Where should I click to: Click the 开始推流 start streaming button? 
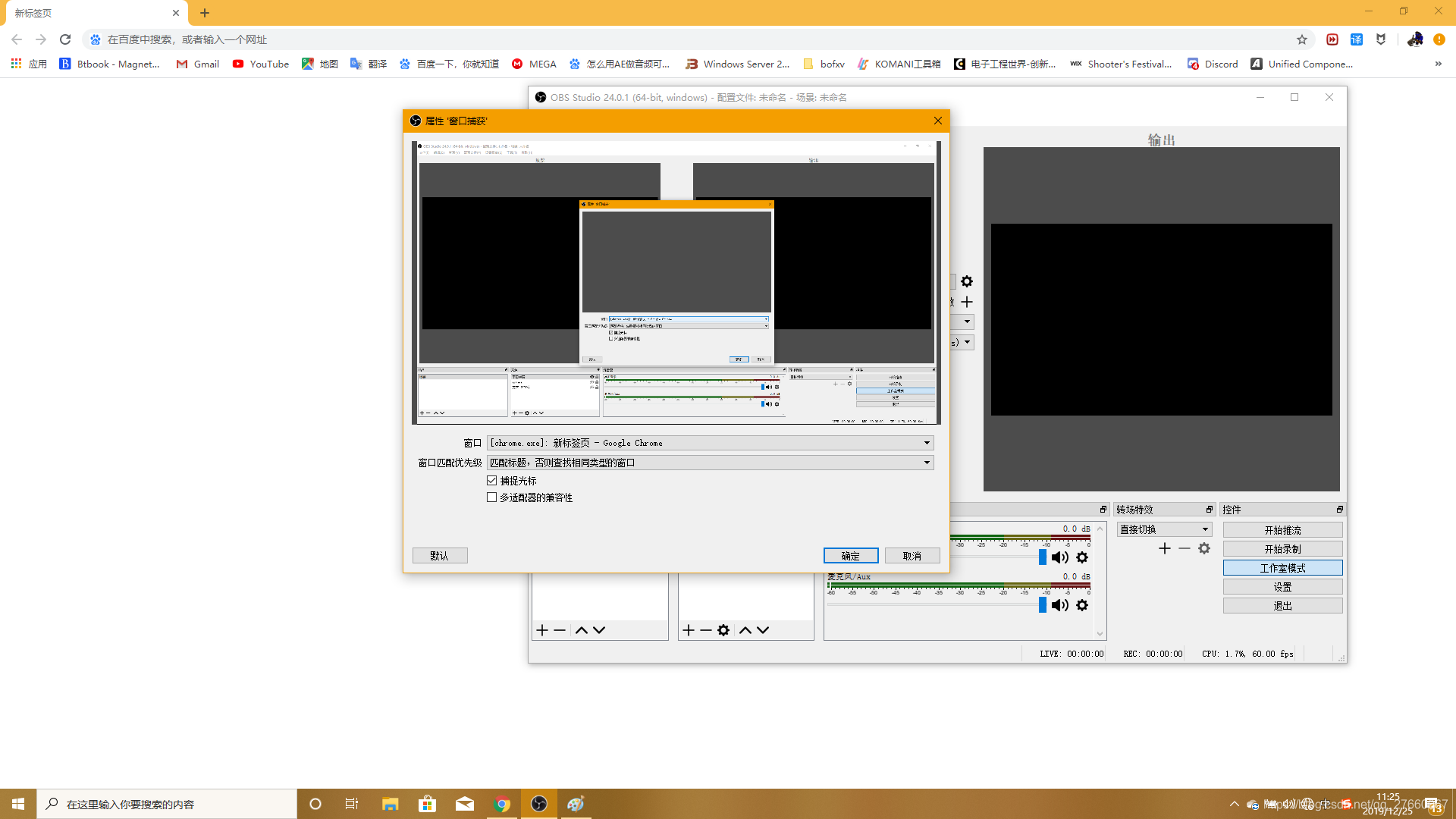coord(1283,530)
